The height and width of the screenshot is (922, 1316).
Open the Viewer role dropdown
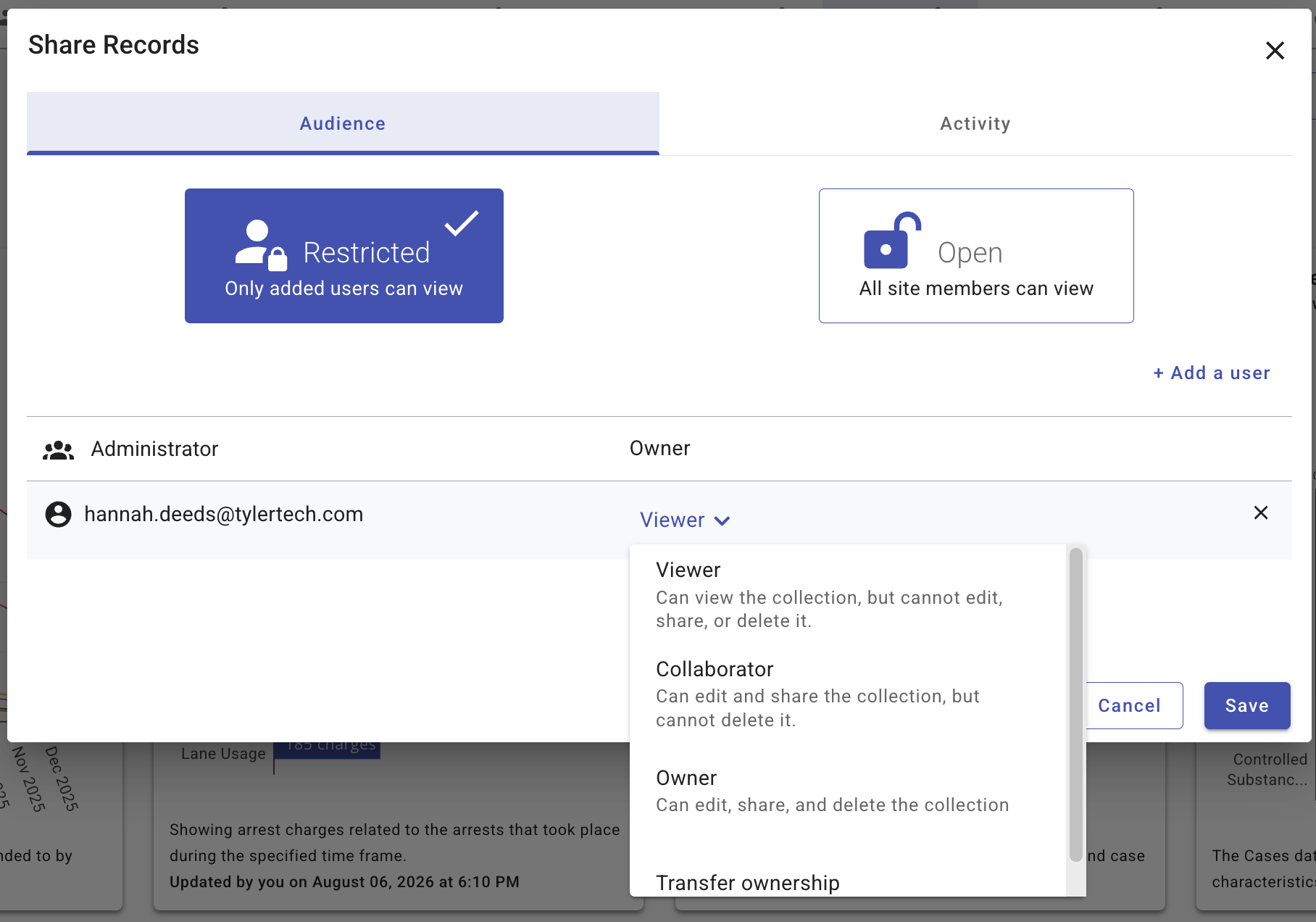pyautogui.click(x=685, y=520)
